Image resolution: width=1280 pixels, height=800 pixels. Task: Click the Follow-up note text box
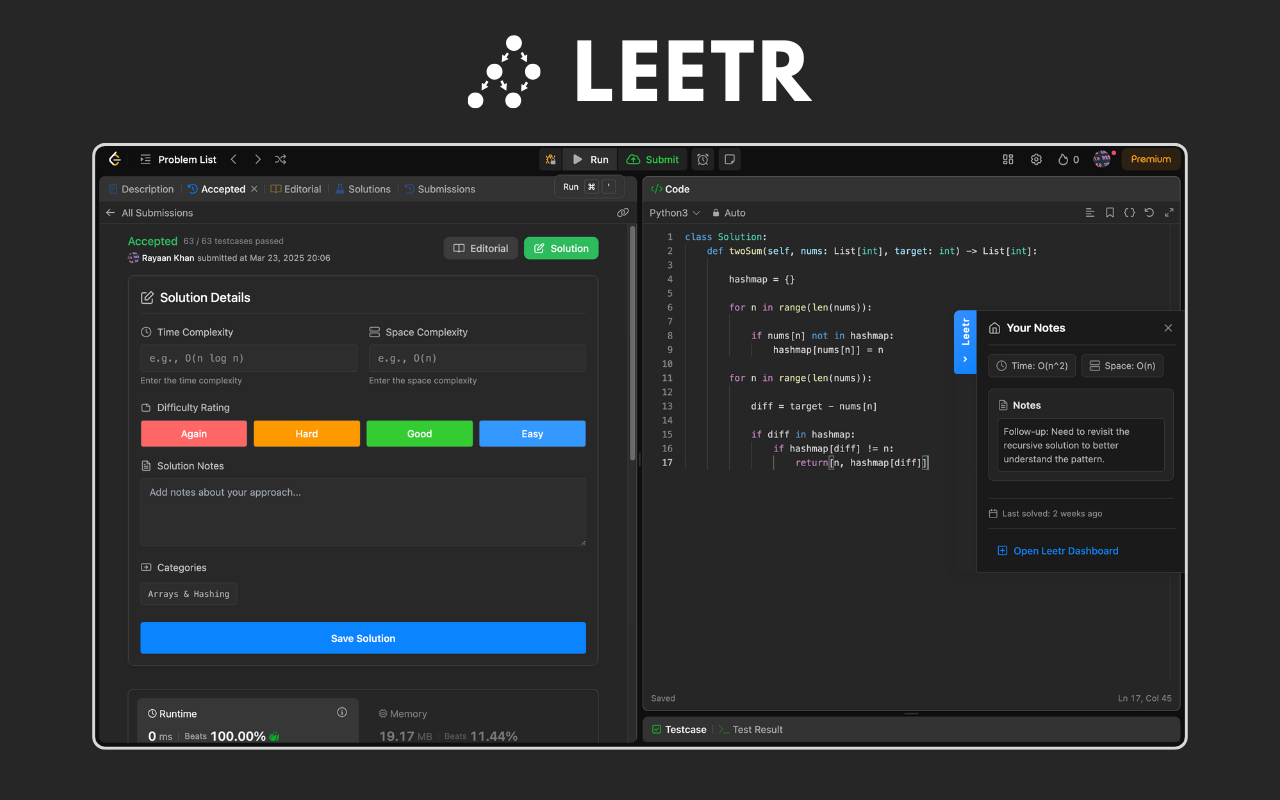(x=1081, y=445)
